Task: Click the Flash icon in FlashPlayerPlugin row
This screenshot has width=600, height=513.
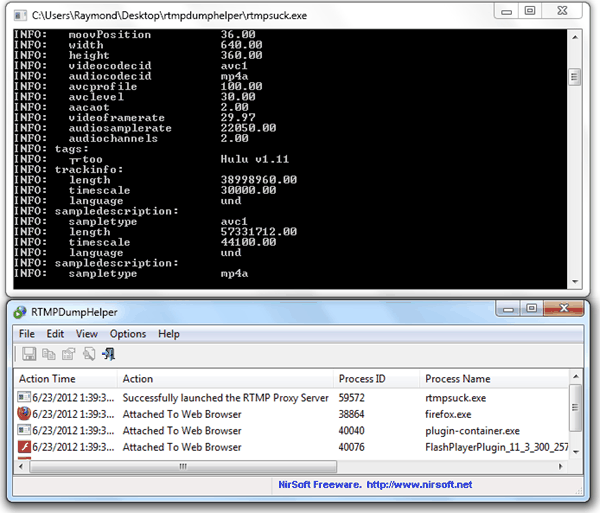Action: [24, 447]
